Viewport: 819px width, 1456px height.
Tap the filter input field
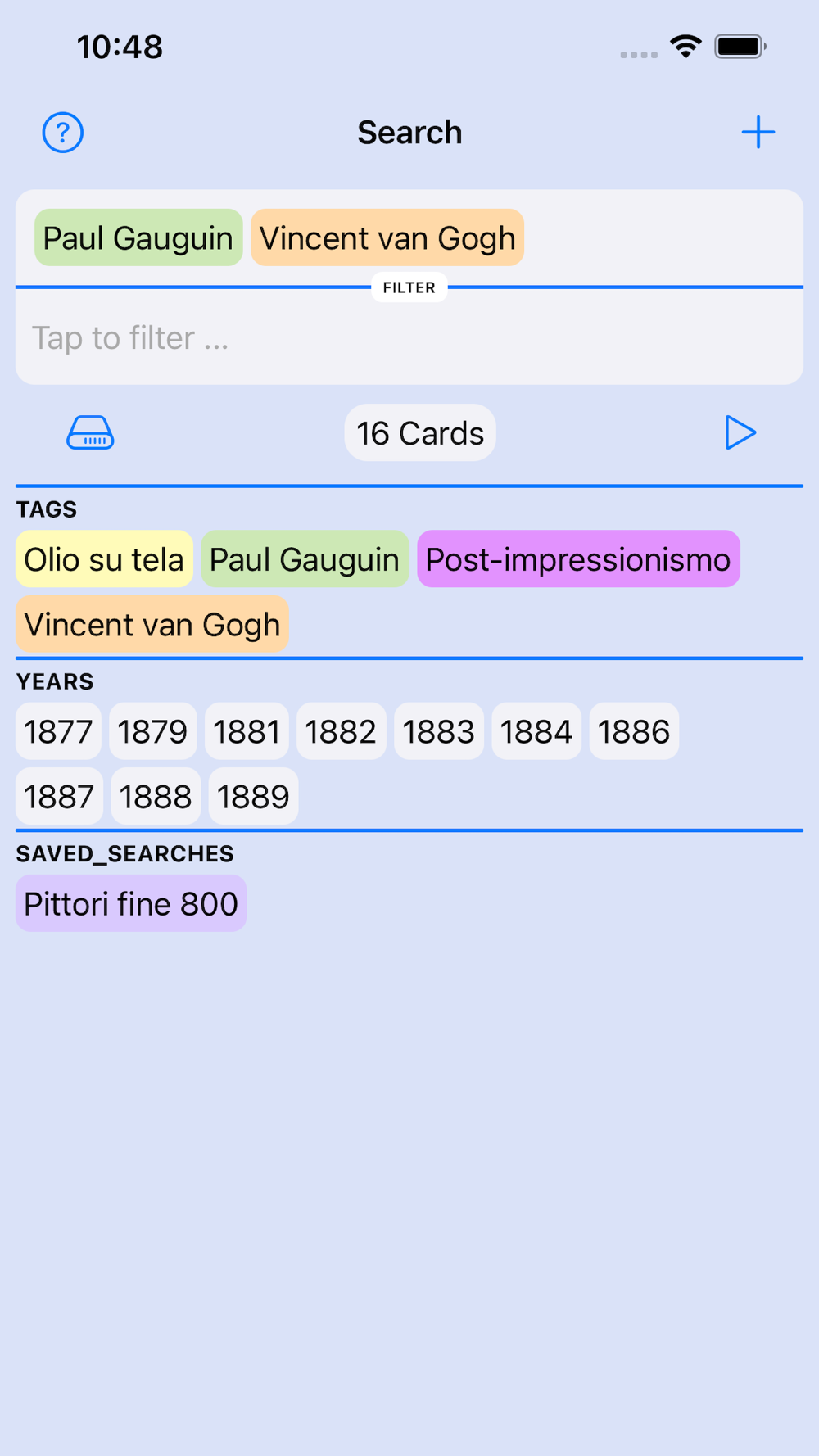[409, 337]
